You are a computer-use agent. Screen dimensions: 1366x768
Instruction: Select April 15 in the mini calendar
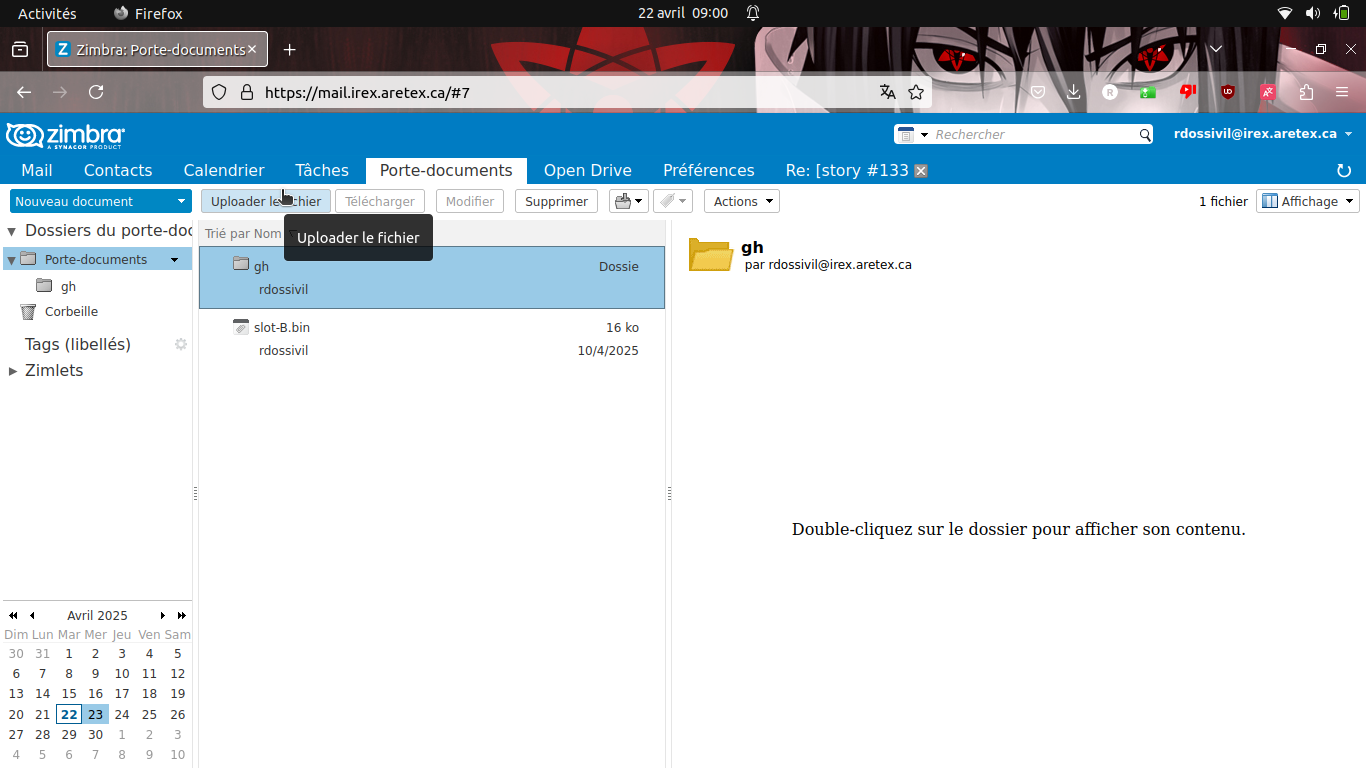tap(69, 693)
